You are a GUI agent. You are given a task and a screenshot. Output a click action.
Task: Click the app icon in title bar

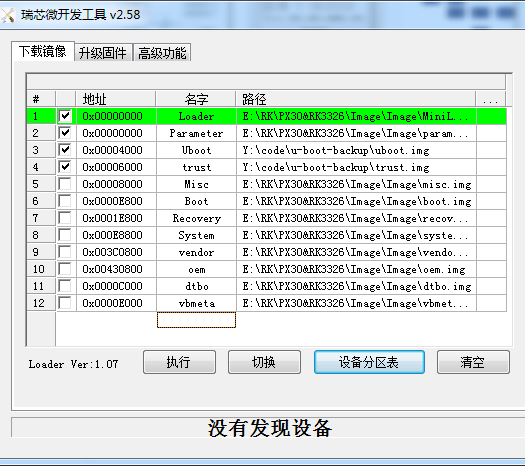[x=8, y=15]
